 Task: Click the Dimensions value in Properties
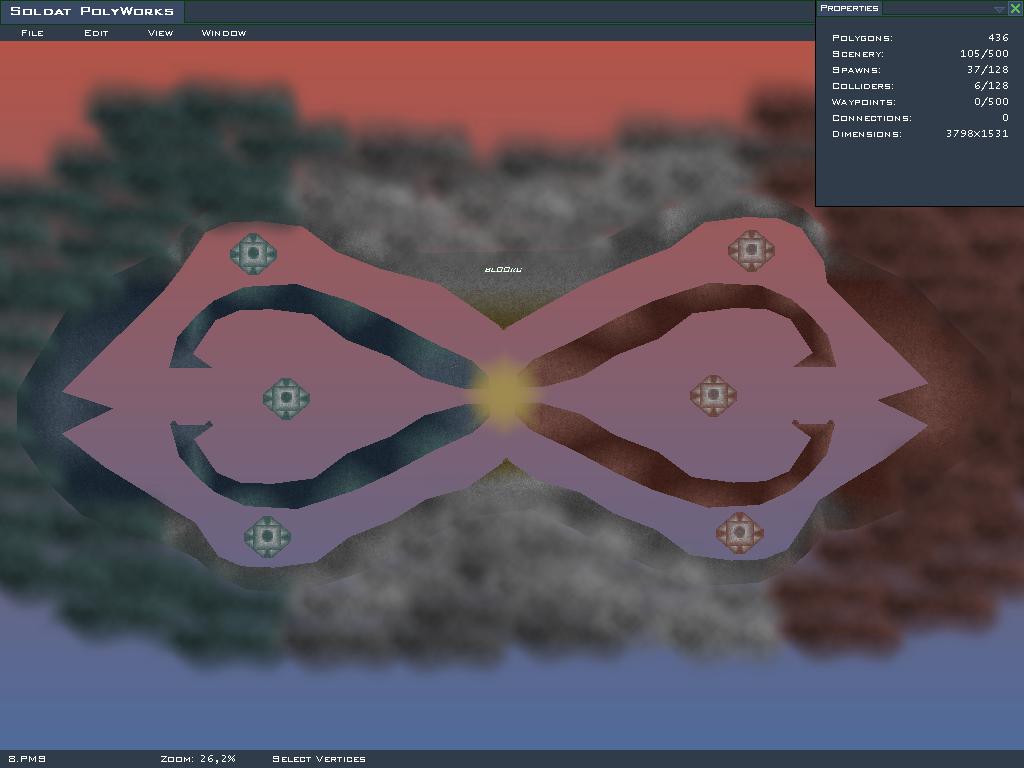976,134
